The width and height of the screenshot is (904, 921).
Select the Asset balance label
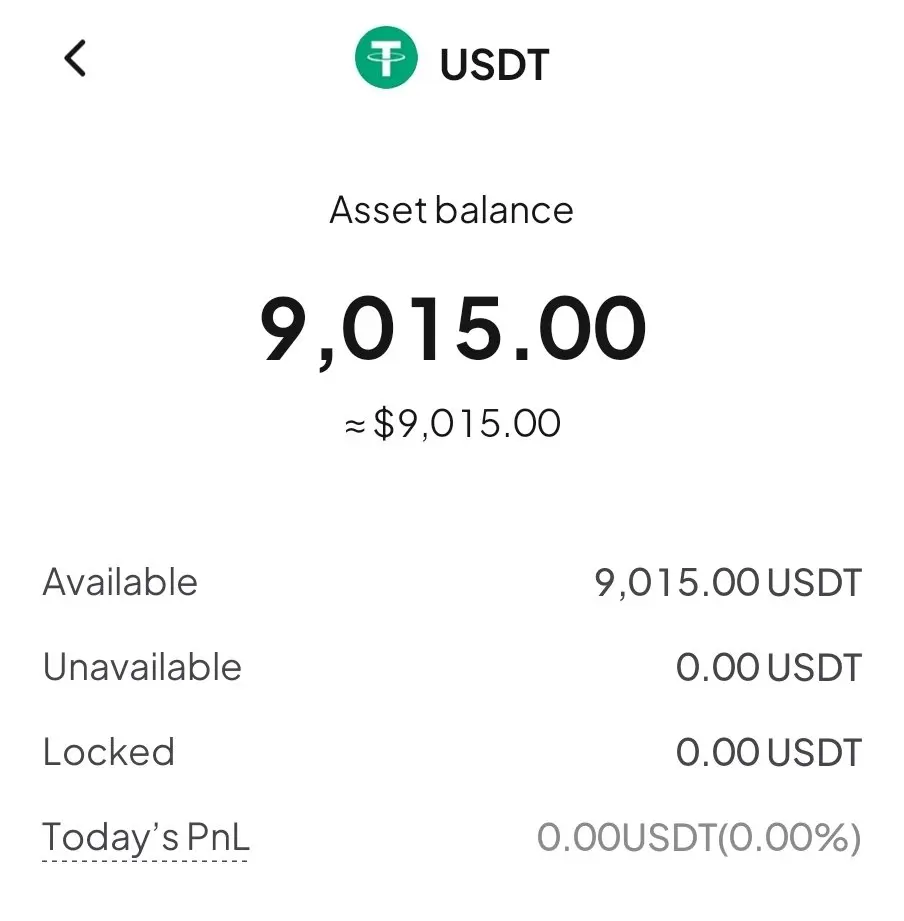(452, 210)
